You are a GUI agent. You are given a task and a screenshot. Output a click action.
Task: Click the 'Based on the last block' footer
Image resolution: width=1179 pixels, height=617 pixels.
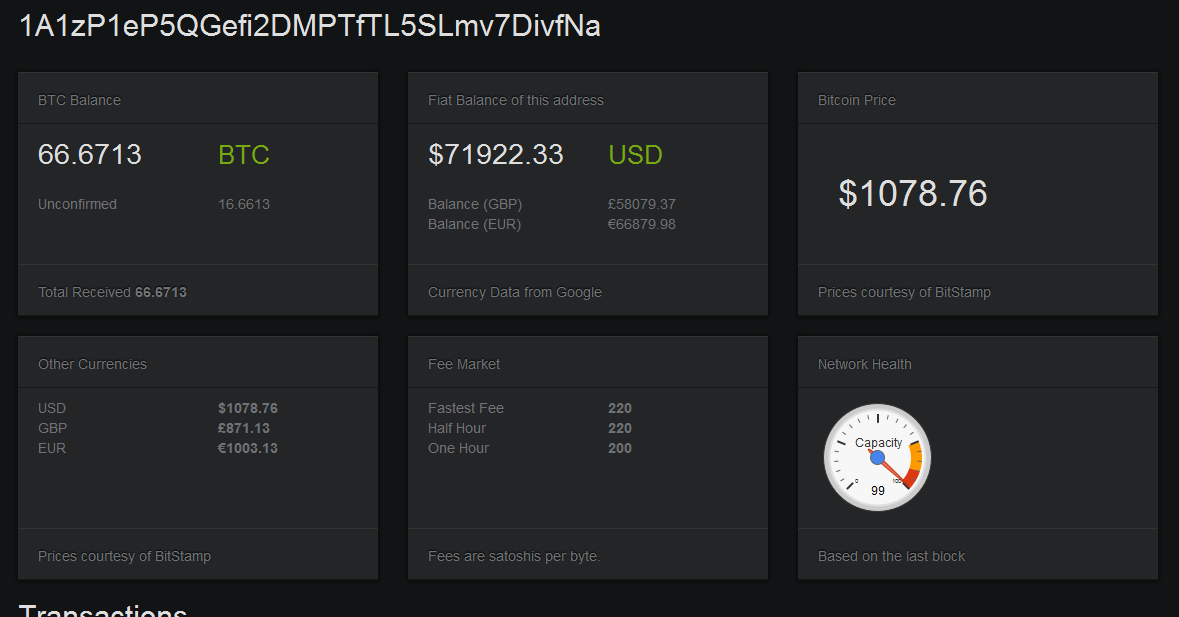click(891, 556)
